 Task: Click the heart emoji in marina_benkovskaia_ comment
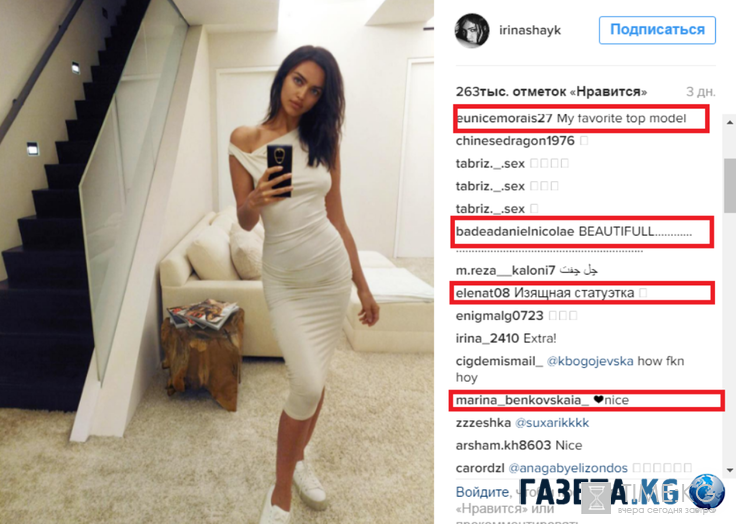598,400
